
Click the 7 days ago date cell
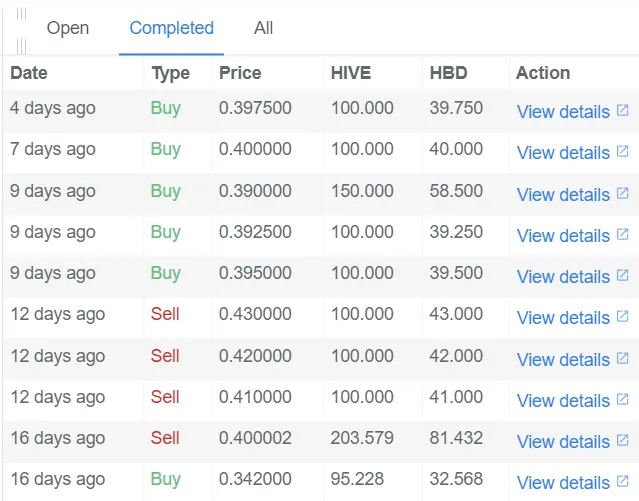click(x=53, y=150)
